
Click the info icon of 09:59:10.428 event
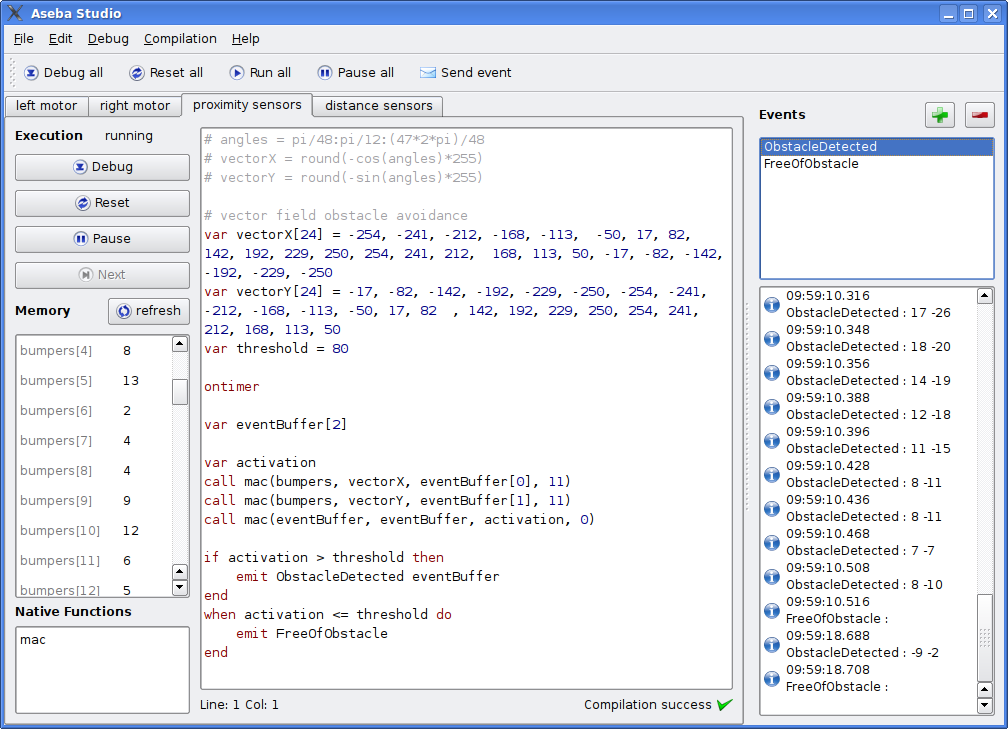pos(772,474)
